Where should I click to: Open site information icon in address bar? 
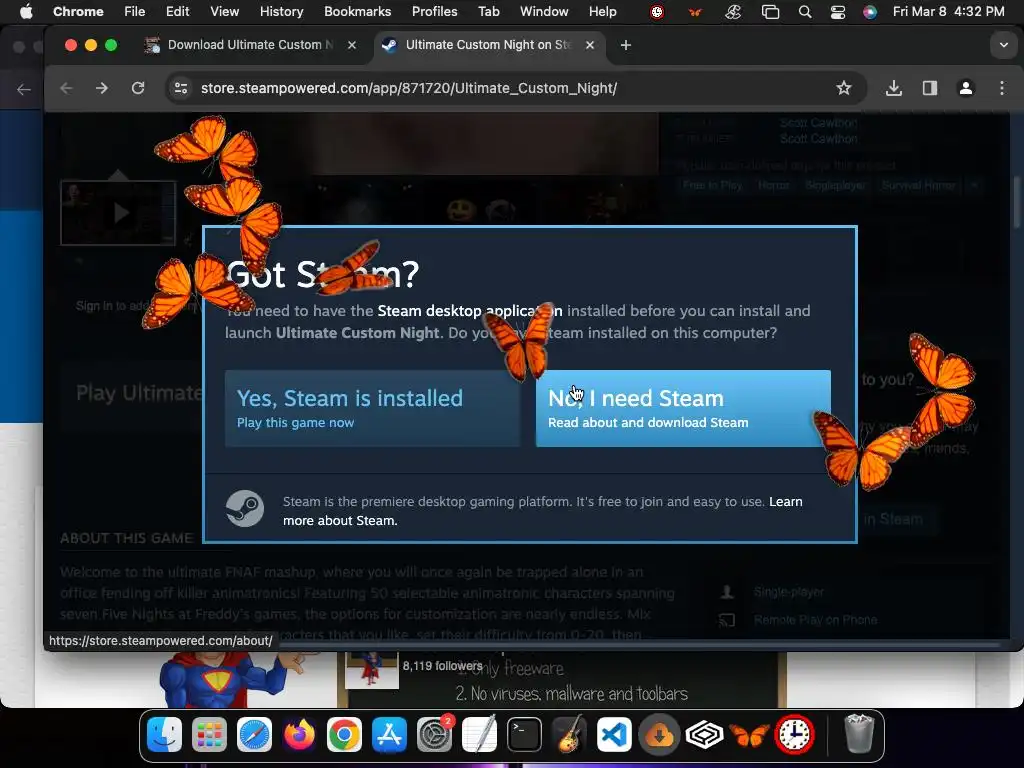181,88
